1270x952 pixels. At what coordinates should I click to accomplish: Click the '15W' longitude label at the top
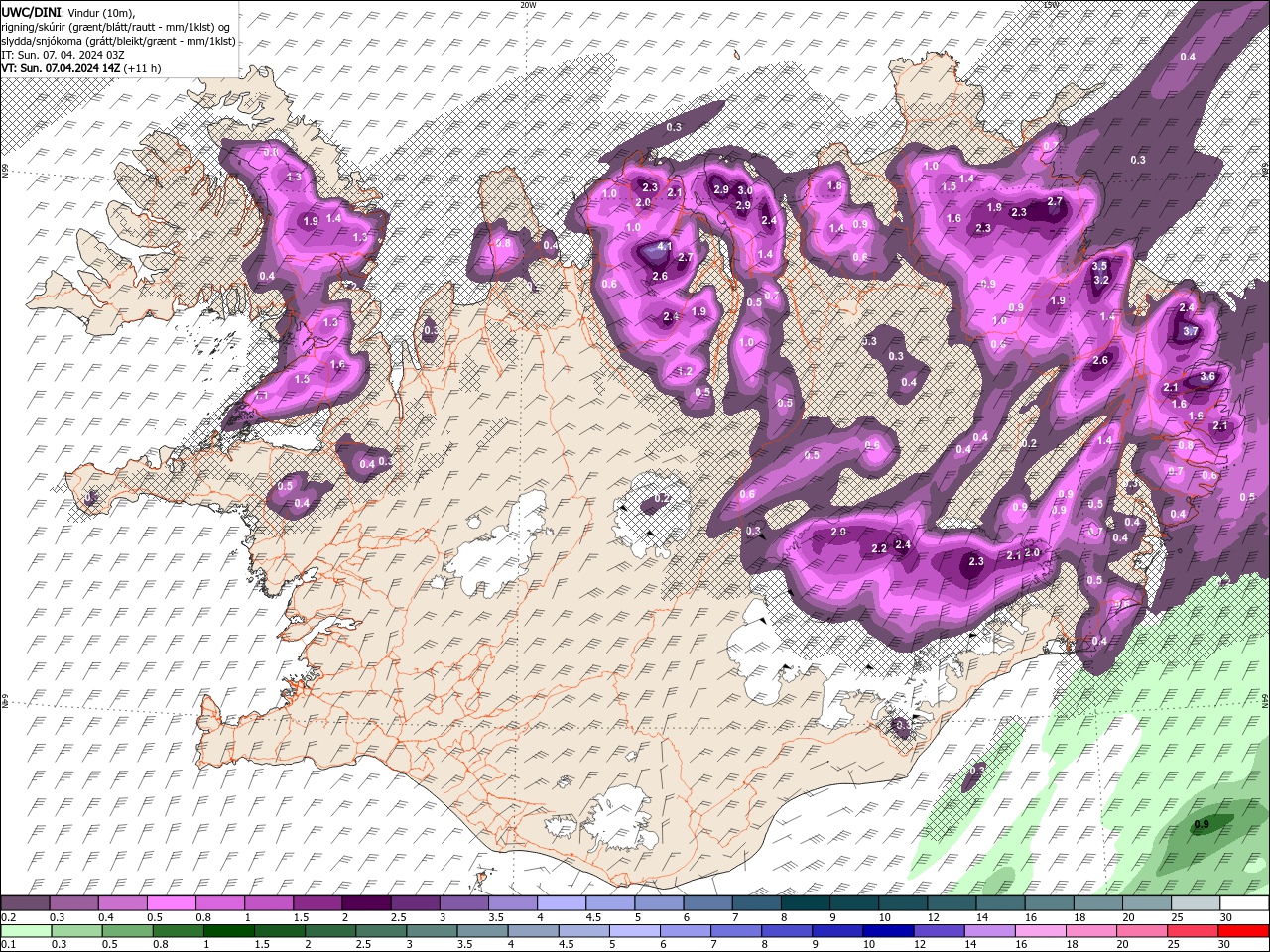(1052, 5)
